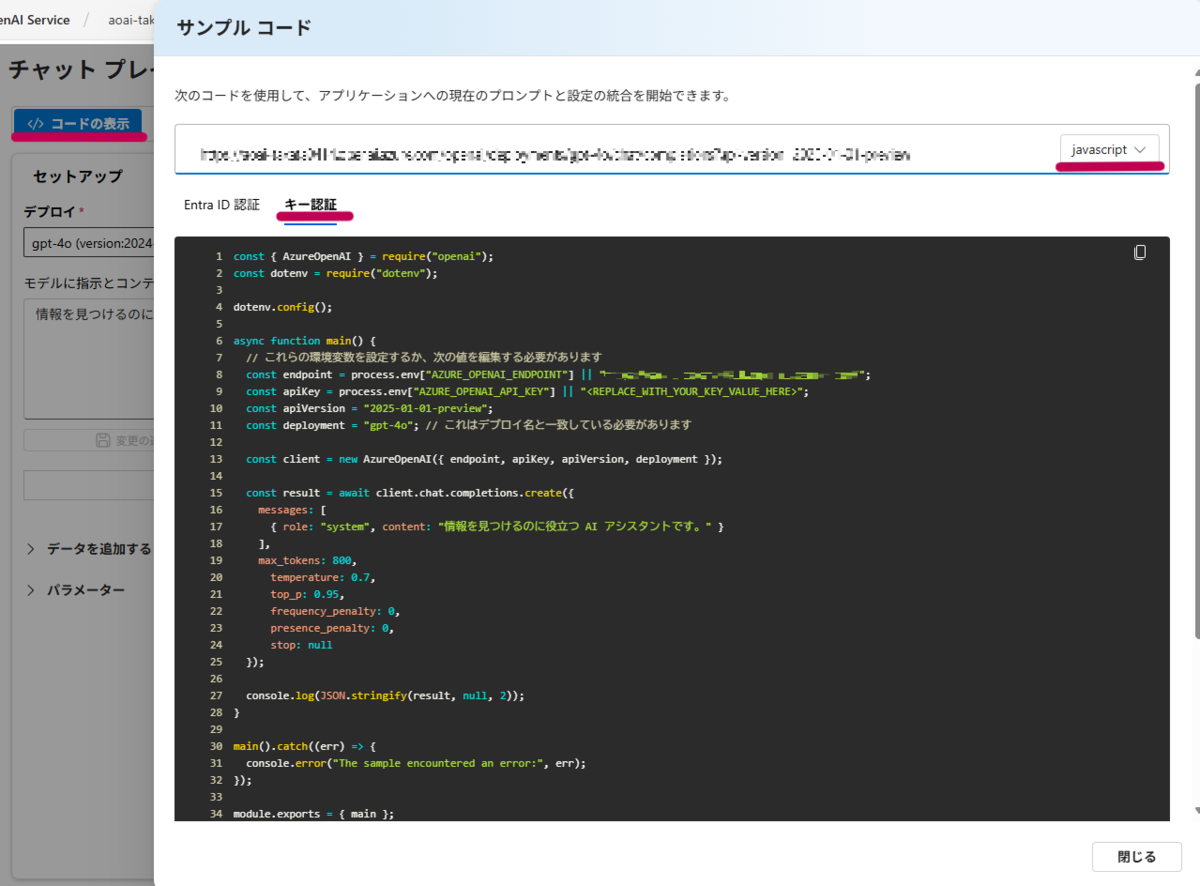Image resolution: width=1200 pixels, height=886 pixels.
Task: Expand the データを追加する section
Action: tap(88, 549)
